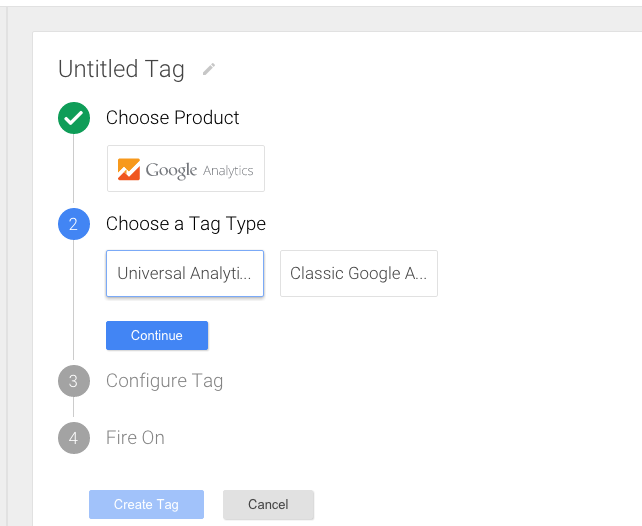Click the gray step 4 circle
The image size is (642, 526).
click(74, 438)
